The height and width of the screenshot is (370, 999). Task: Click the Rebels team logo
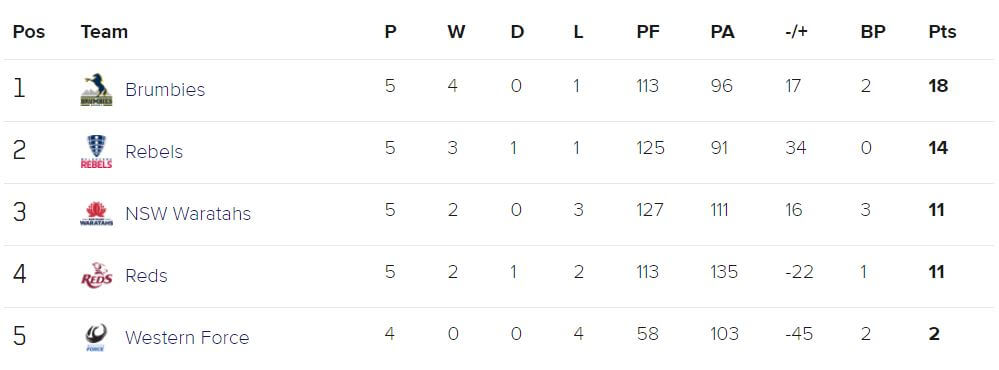[96, 152]
